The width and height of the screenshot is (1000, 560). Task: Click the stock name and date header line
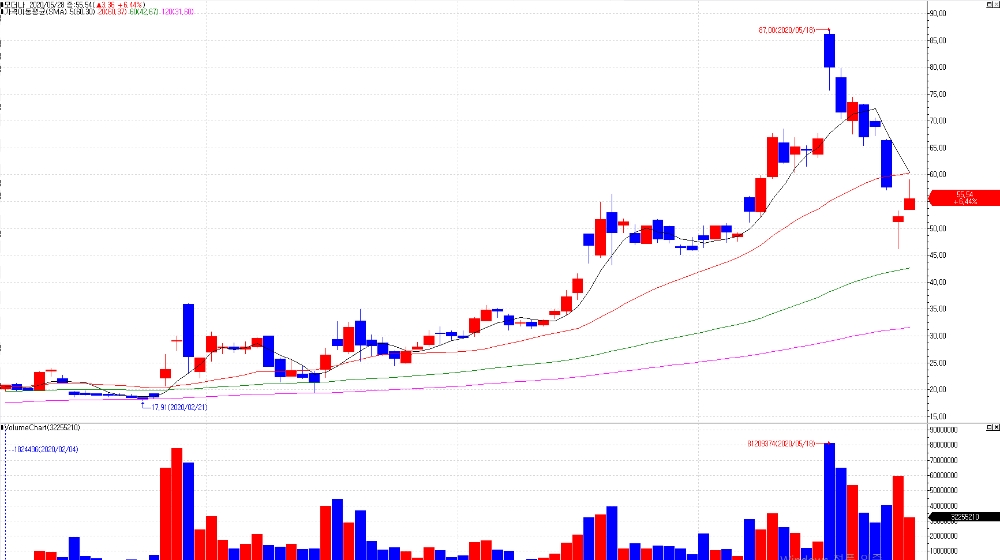73,4
